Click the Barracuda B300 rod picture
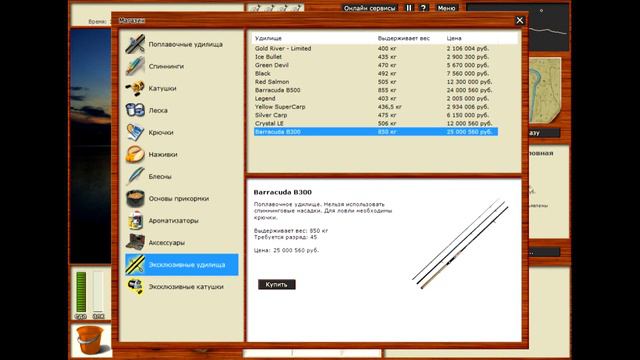The height and width of the screenshot is (360, 640). 460,244
